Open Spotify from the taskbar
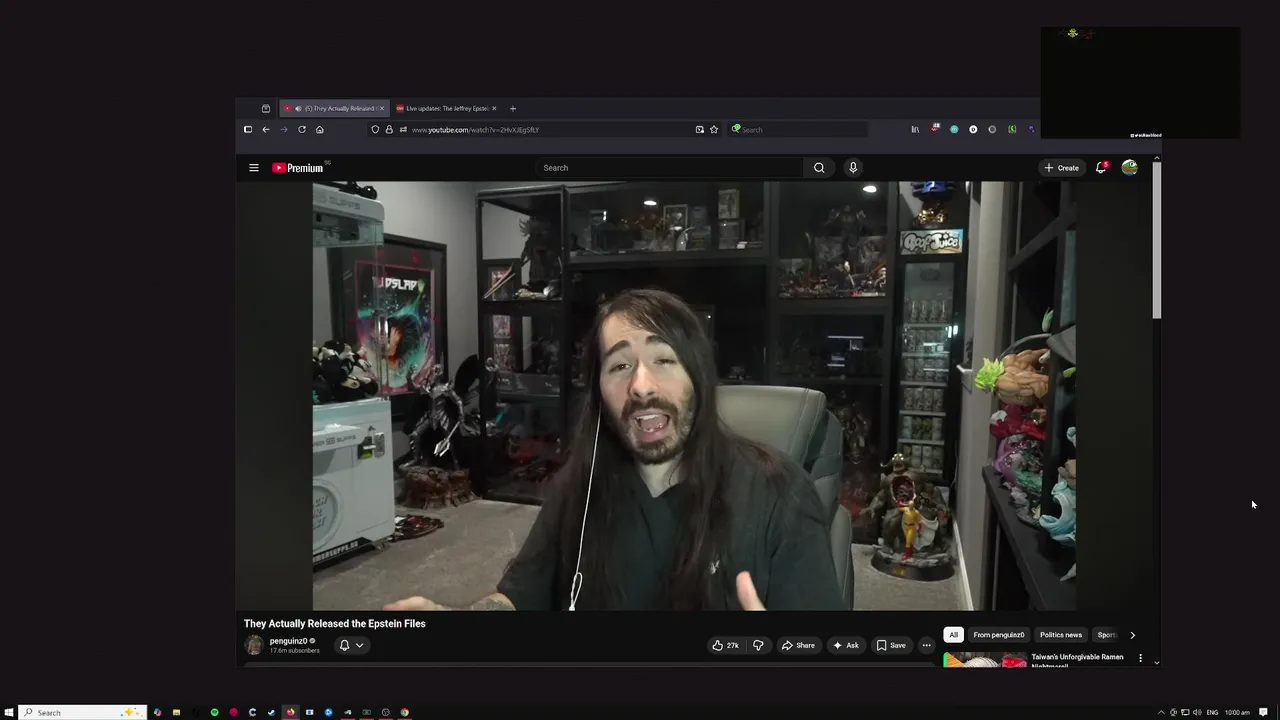The height and width of the screenshot is (720, 1280). point(214,712)
